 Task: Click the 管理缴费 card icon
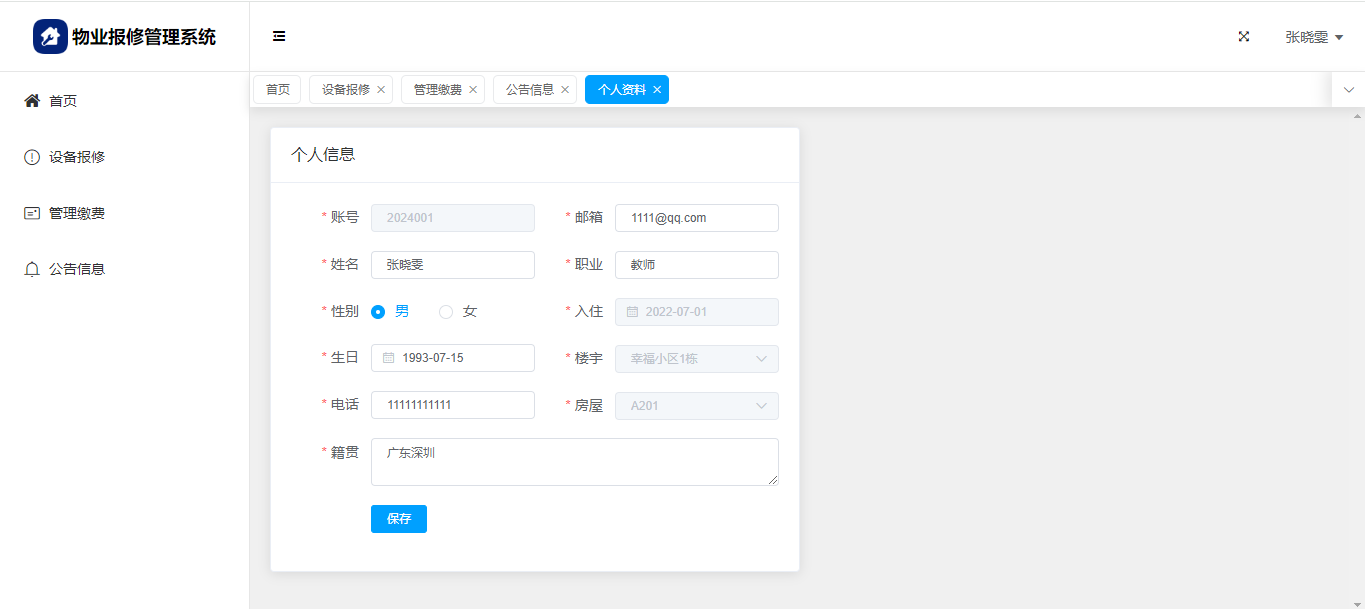coord(32,213)
